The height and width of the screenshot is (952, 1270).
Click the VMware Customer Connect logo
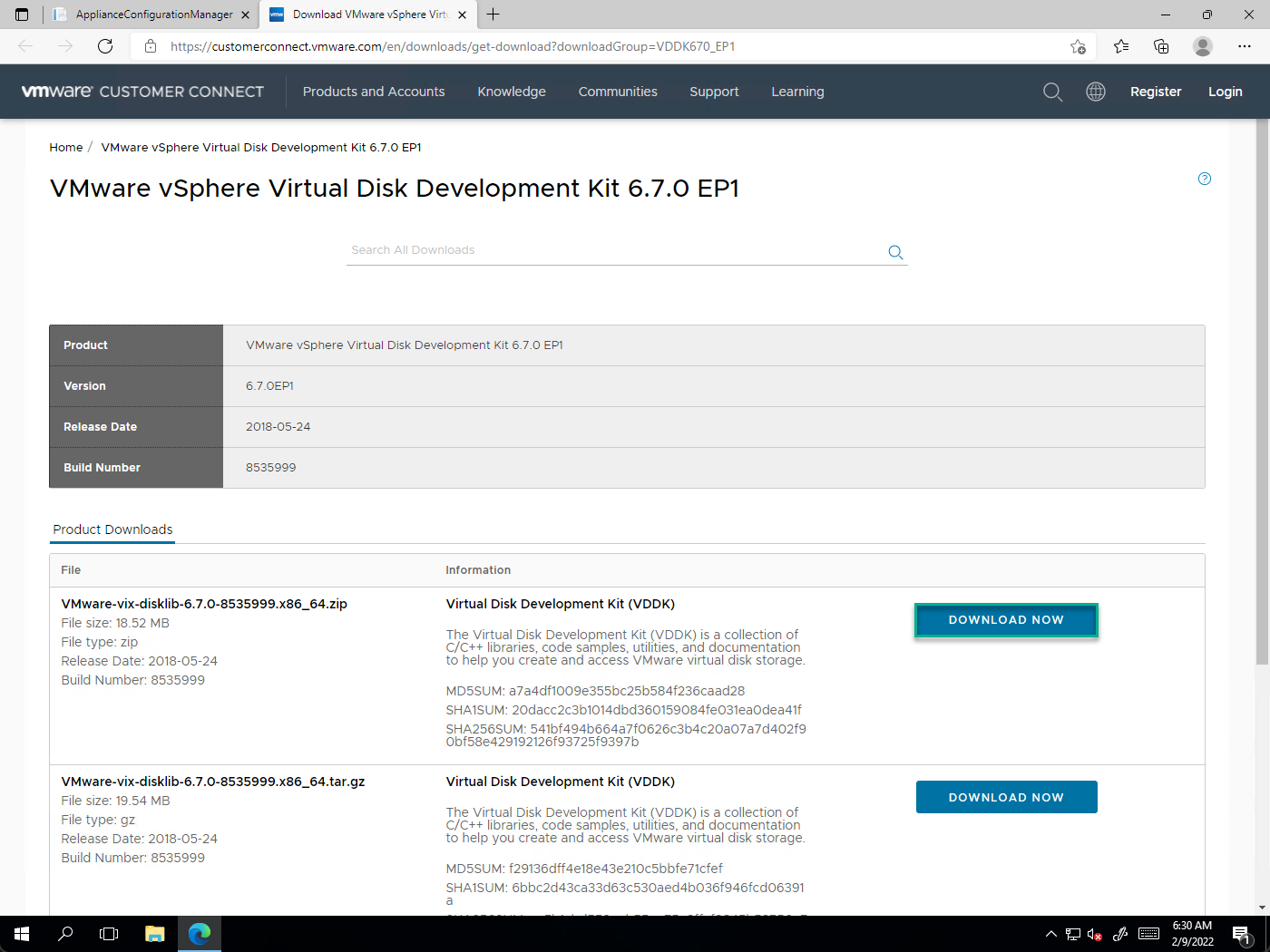pos(142,92)
